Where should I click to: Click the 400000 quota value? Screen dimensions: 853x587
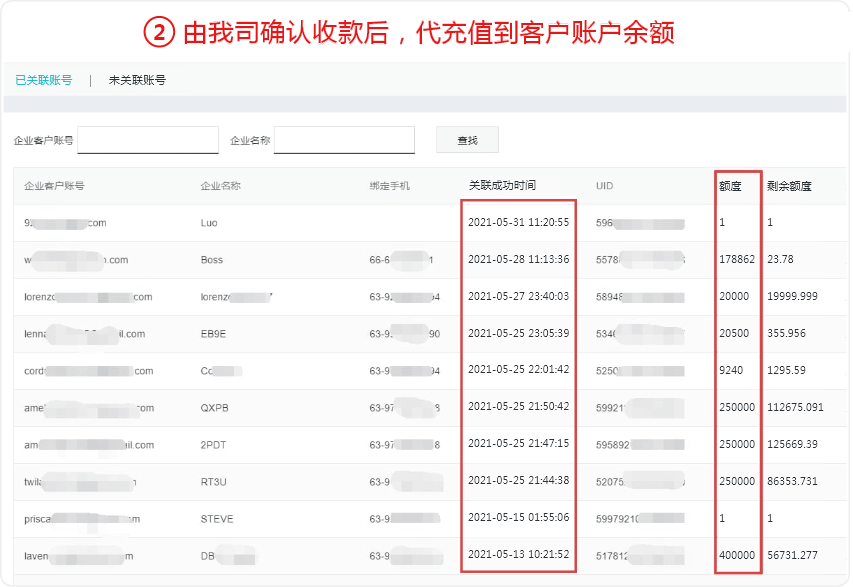tap(737, 556)
